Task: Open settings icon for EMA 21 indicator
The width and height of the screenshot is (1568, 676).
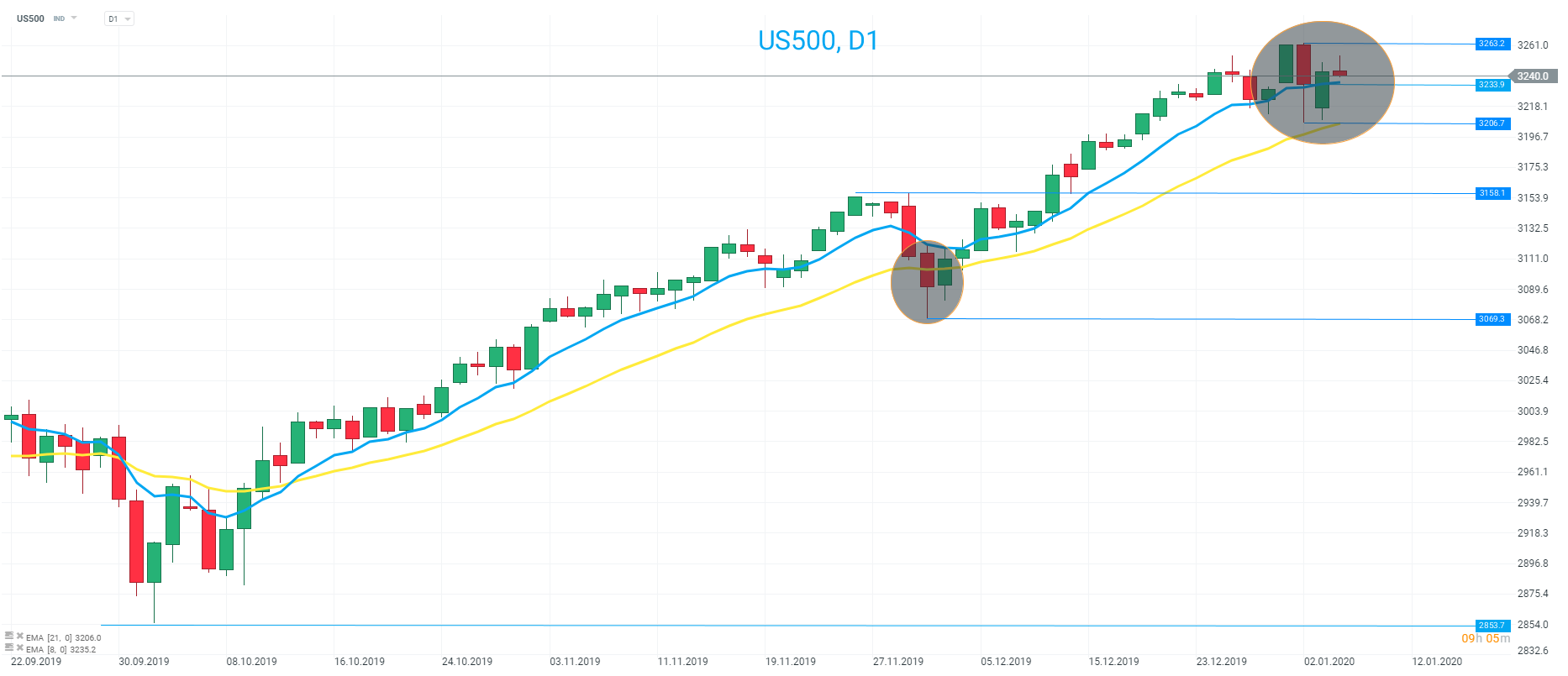Action: (x=9, y=637)
